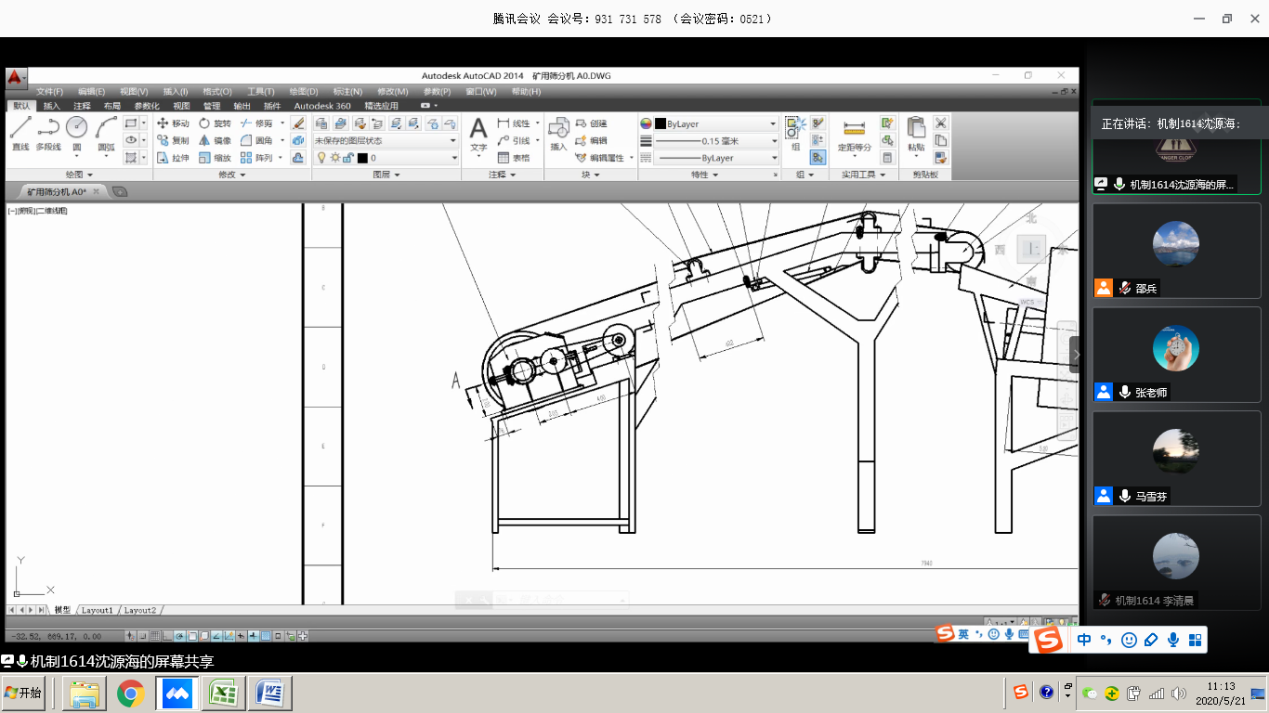This screenshot has width=1269, height=713.
Task: Toggle layer on/off lightbulb icon
Action: pos(321,158)
